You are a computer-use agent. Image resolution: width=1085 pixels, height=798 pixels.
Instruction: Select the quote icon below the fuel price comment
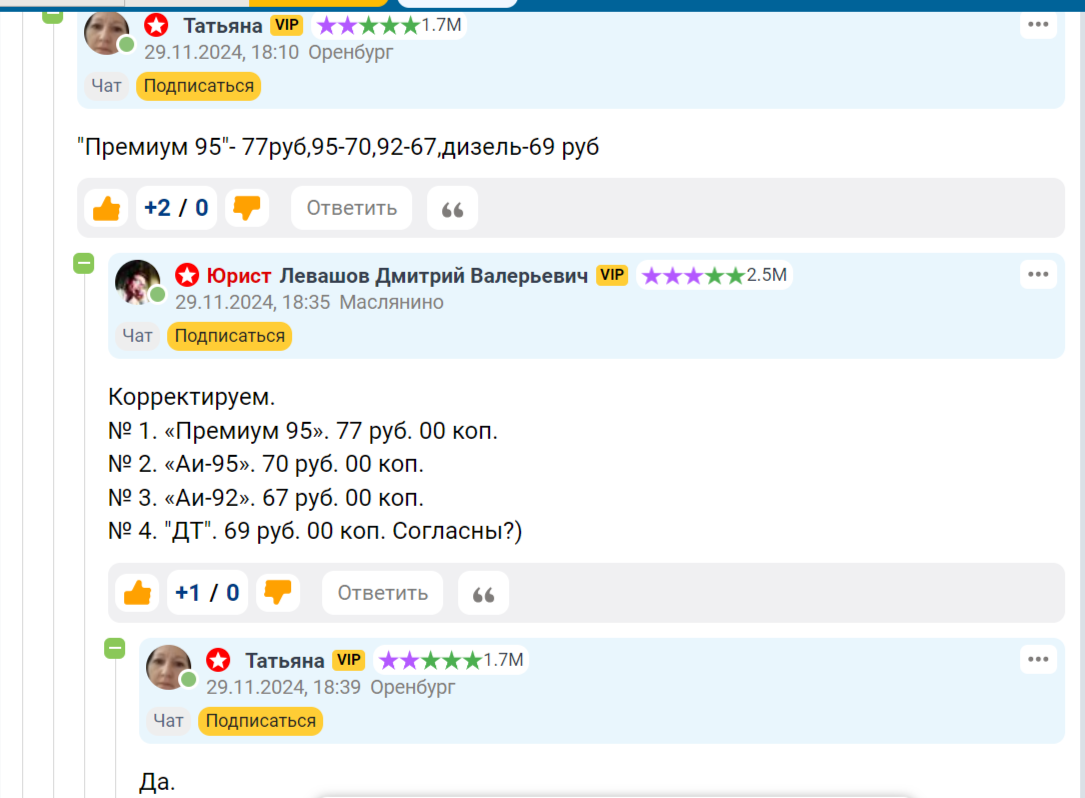point(452,207)
